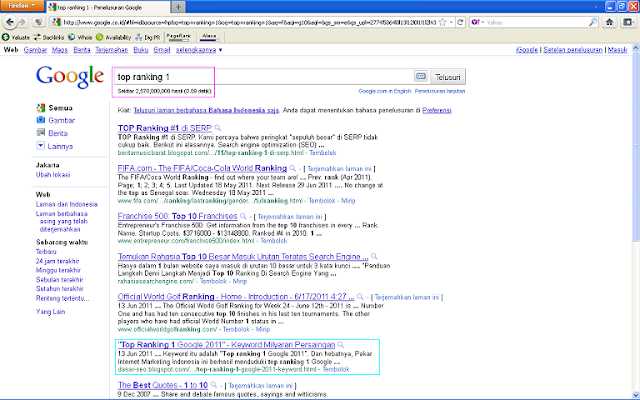
Task: Click the Google logo
Action: [70, 76]
